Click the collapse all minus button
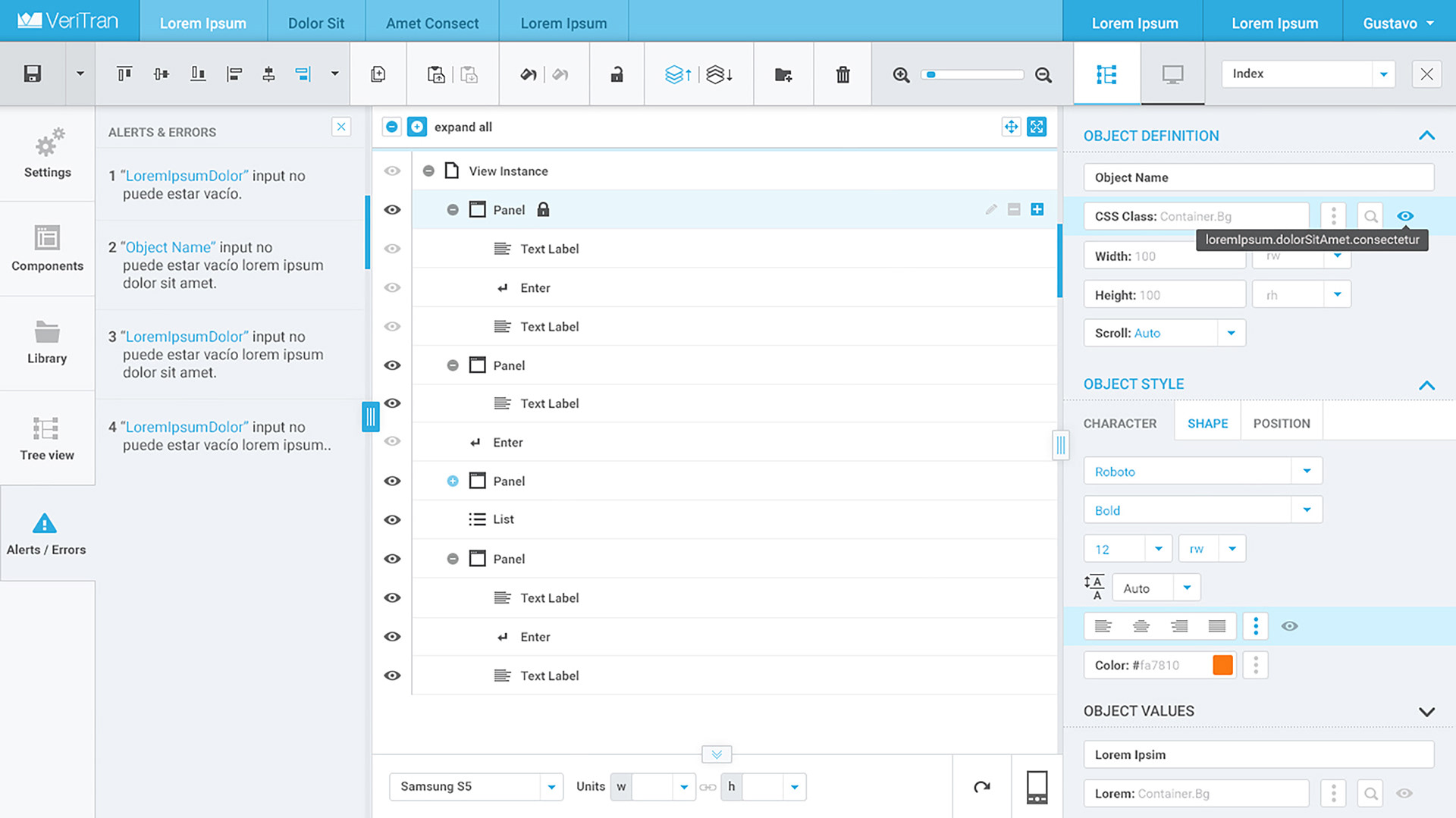 tap(391, 127)
